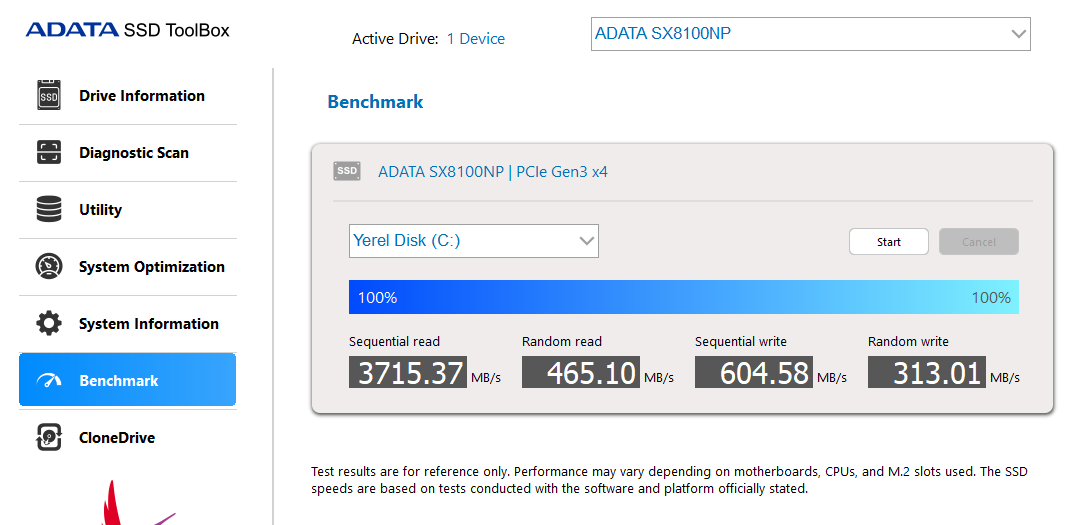Switch to the System Optimization page
This screenshot has width=1081, height=525.
click(x=128, y=267)
